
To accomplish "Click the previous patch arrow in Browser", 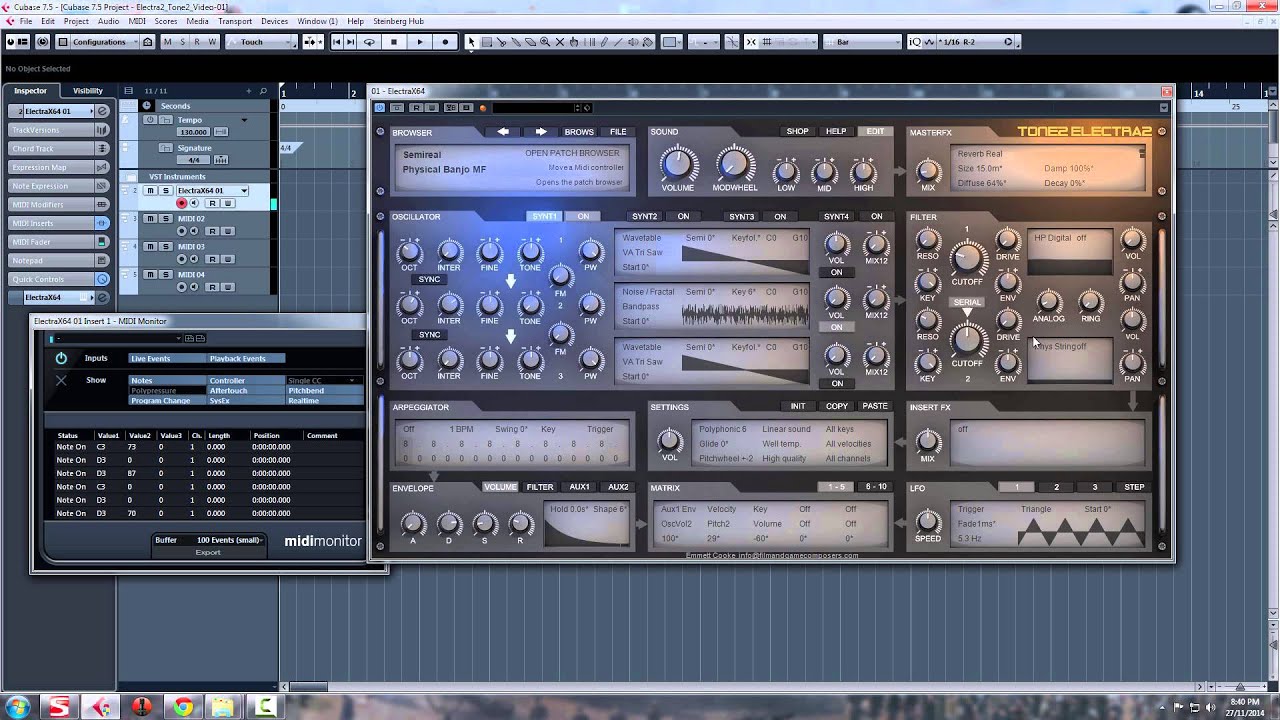I will pos(503,131).
